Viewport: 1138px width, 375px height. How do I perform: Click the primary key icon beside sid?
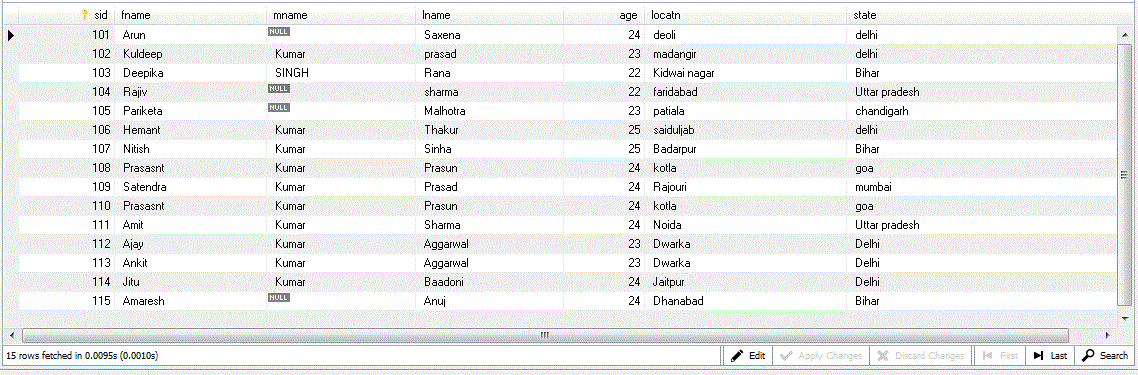click(85, 15)
